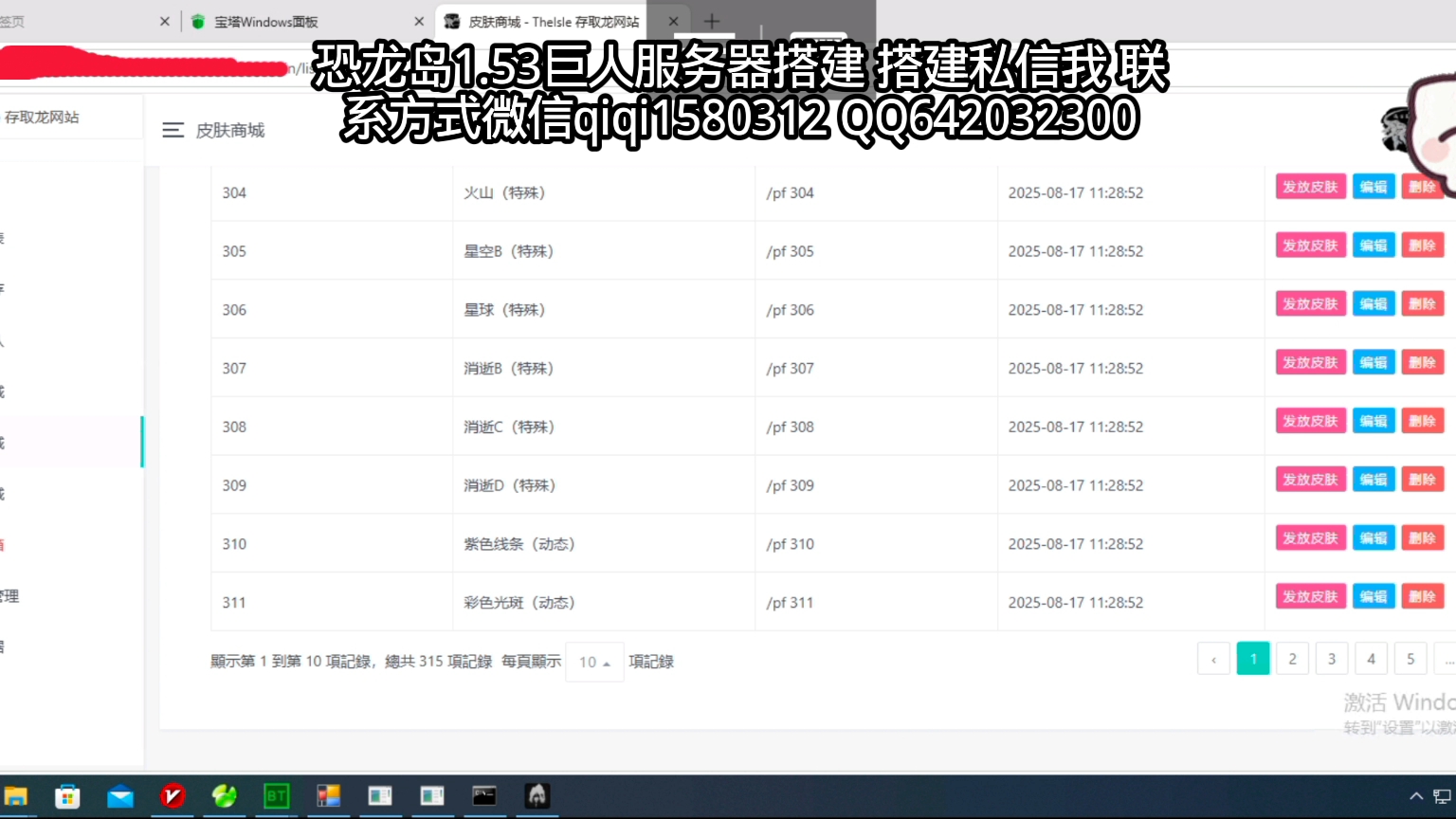The image size is (1456, 819).
Task: Click the command cell /pf 309
Action: pyautogui.click(x=791, y=485)
